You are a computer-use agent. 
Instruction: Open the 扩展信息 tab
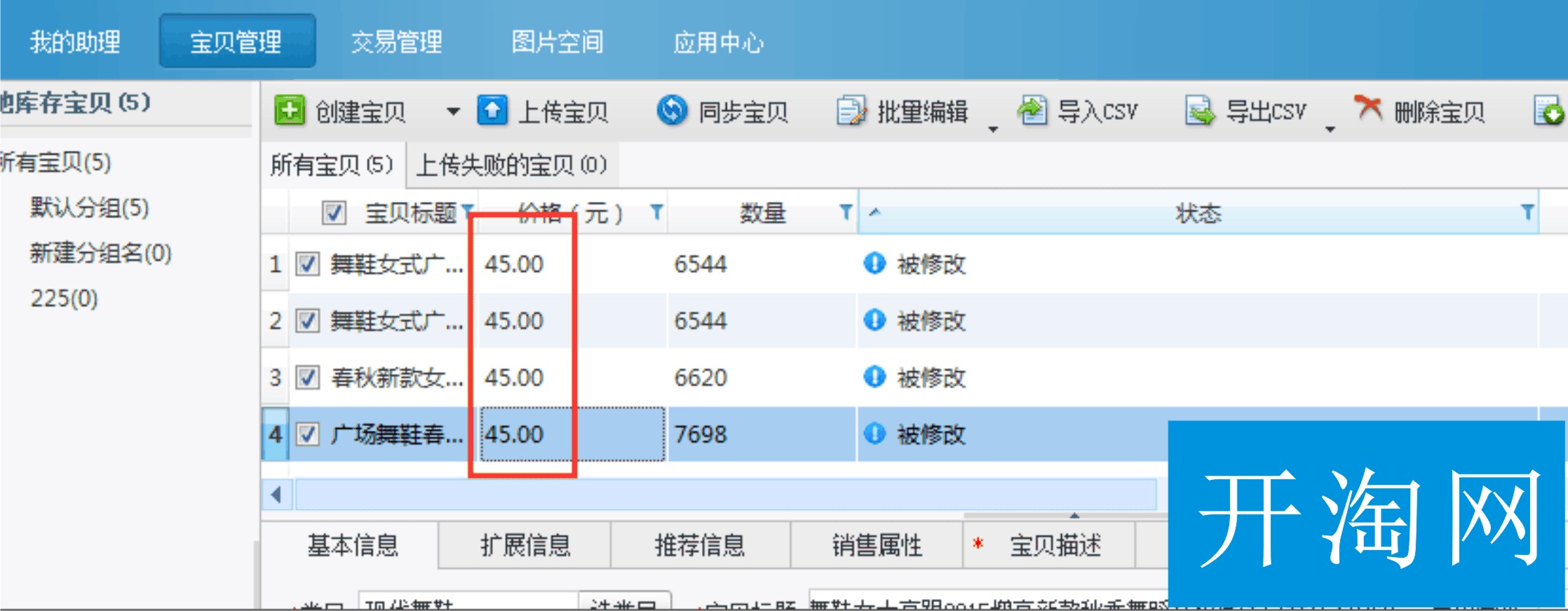tap(525, 544)
